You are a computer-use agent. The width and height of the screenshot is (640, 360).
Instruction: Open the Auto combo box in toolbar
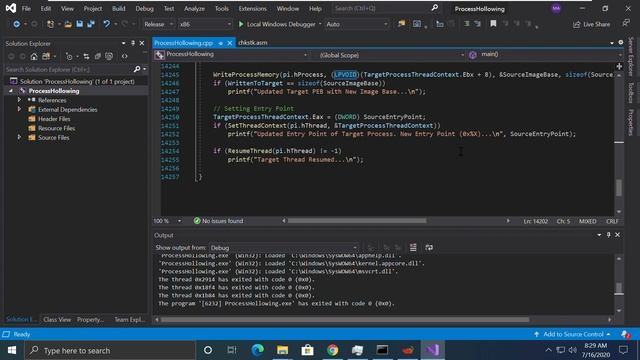357,24
